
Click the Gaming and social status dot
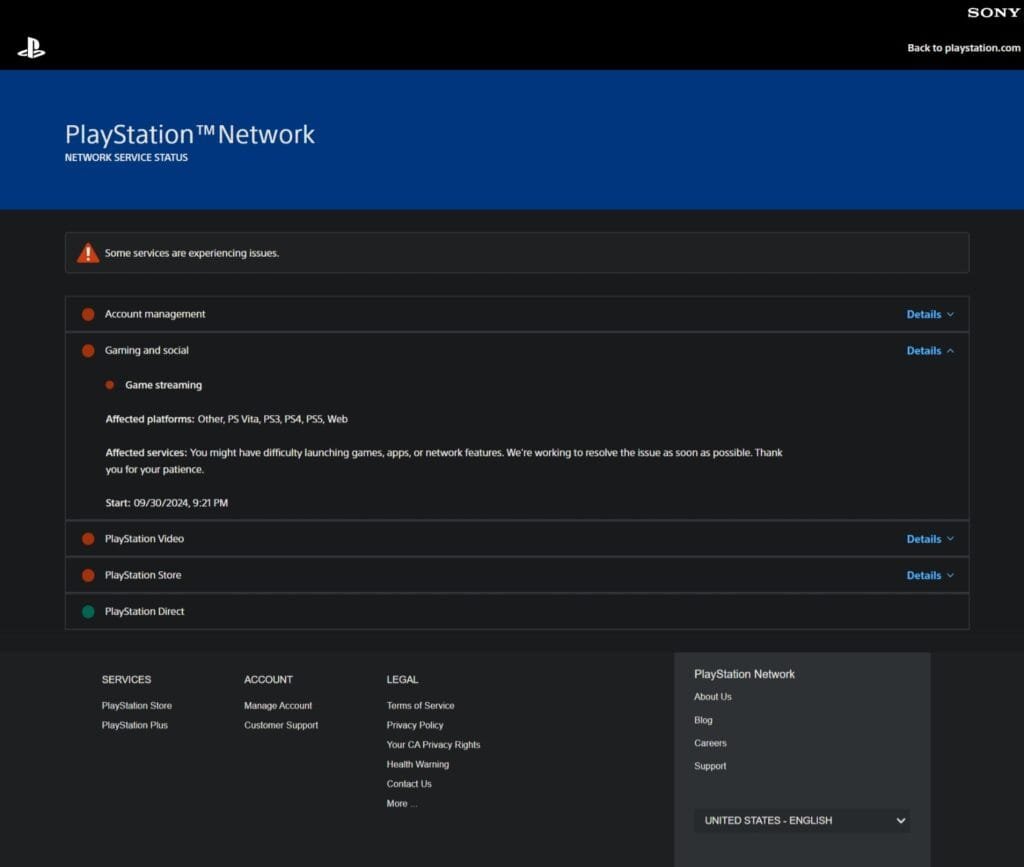[88, 351]
